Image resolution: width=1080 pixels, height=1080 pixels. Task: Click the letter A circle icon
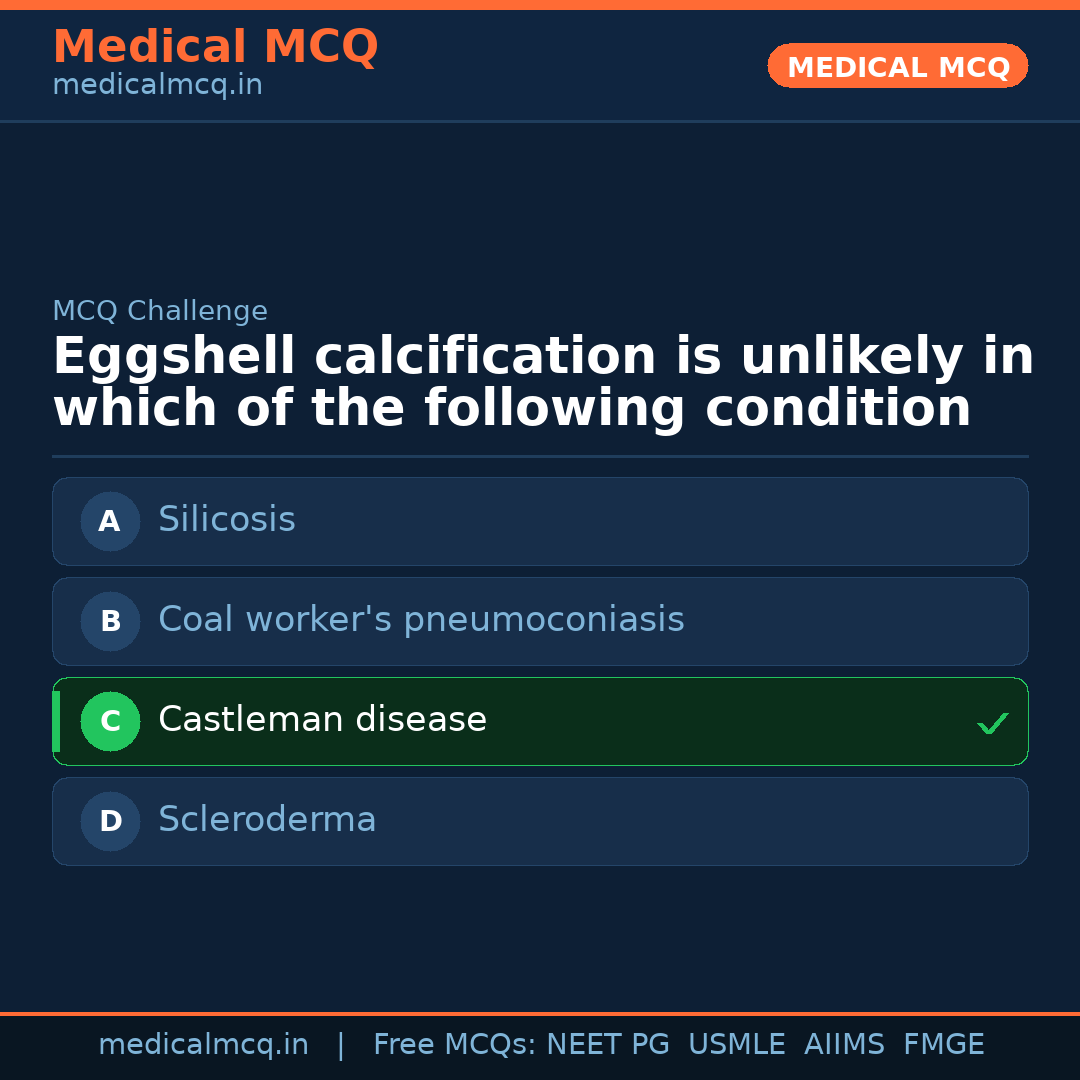click(110, 521)
